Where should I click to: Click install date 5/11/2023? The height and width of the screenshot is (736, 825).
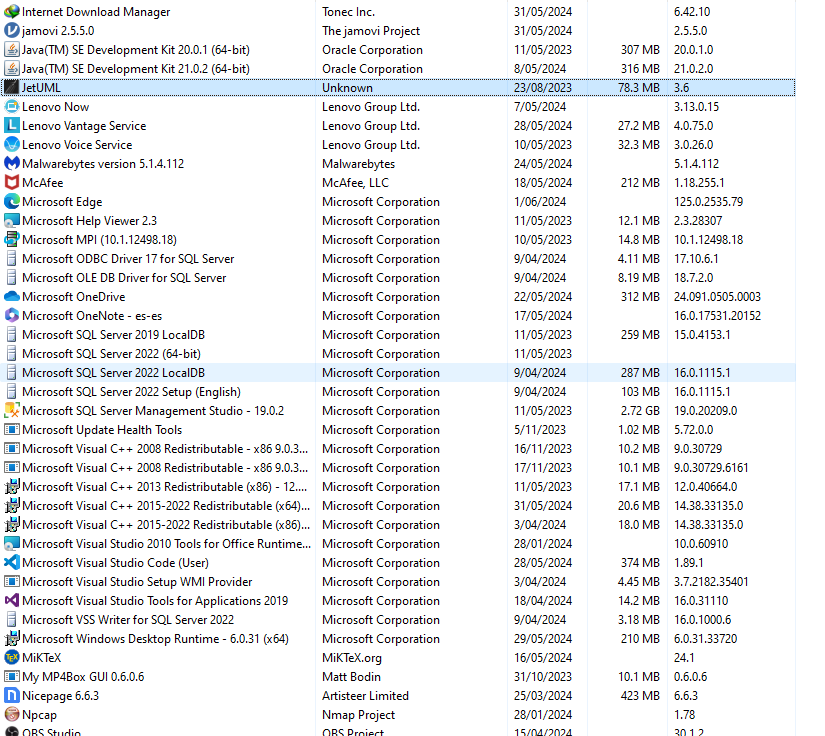tap(540, 430)
